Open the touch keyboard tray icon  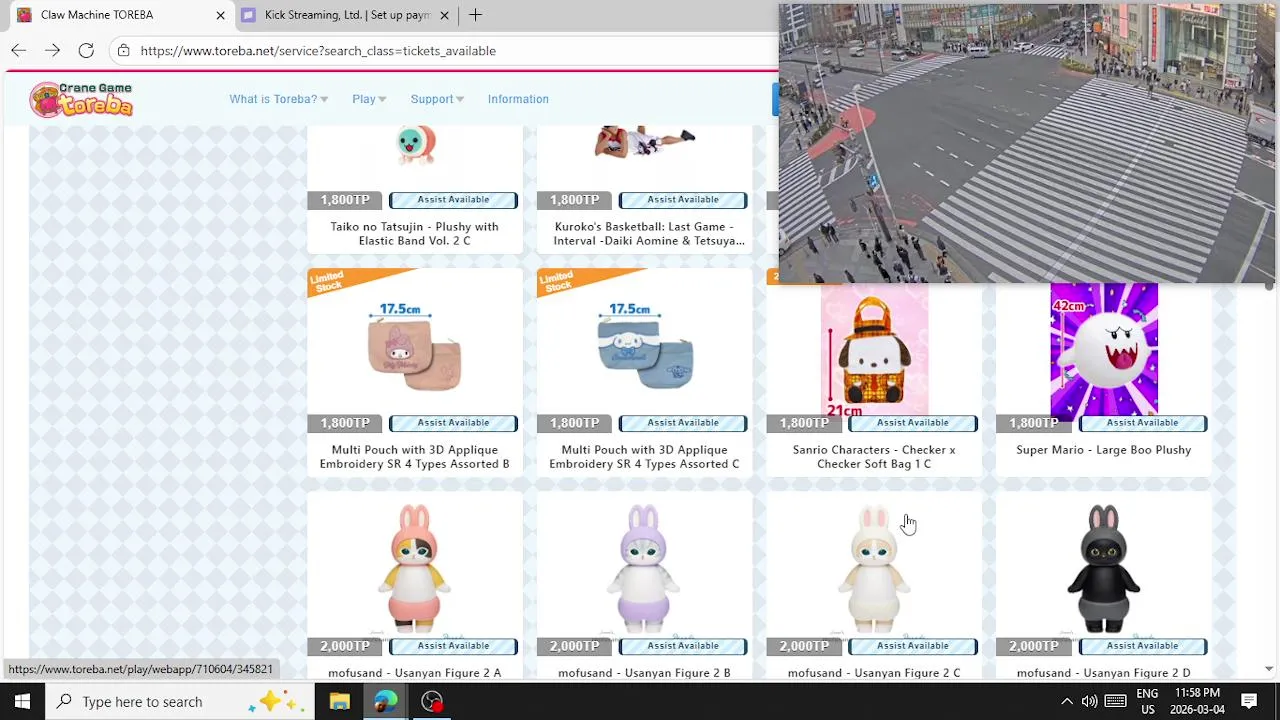[1116, 701]
